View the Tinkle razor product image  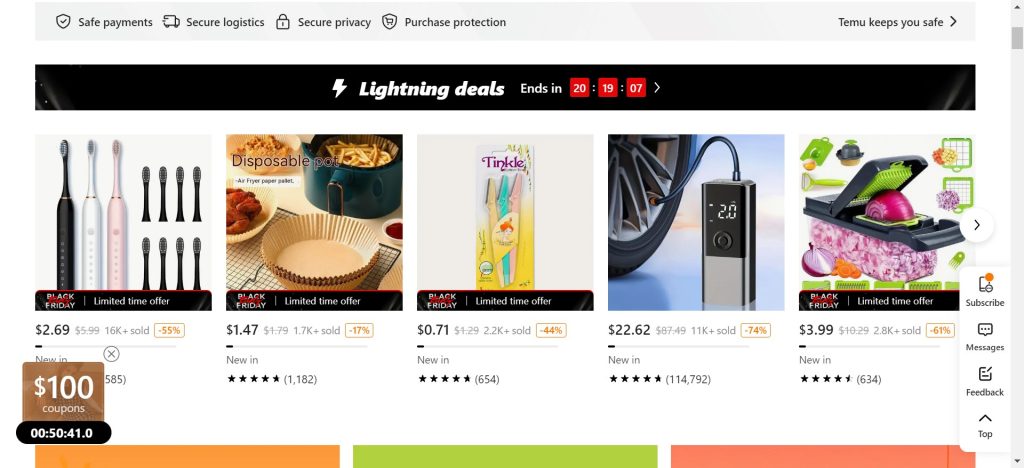point(505,222)
